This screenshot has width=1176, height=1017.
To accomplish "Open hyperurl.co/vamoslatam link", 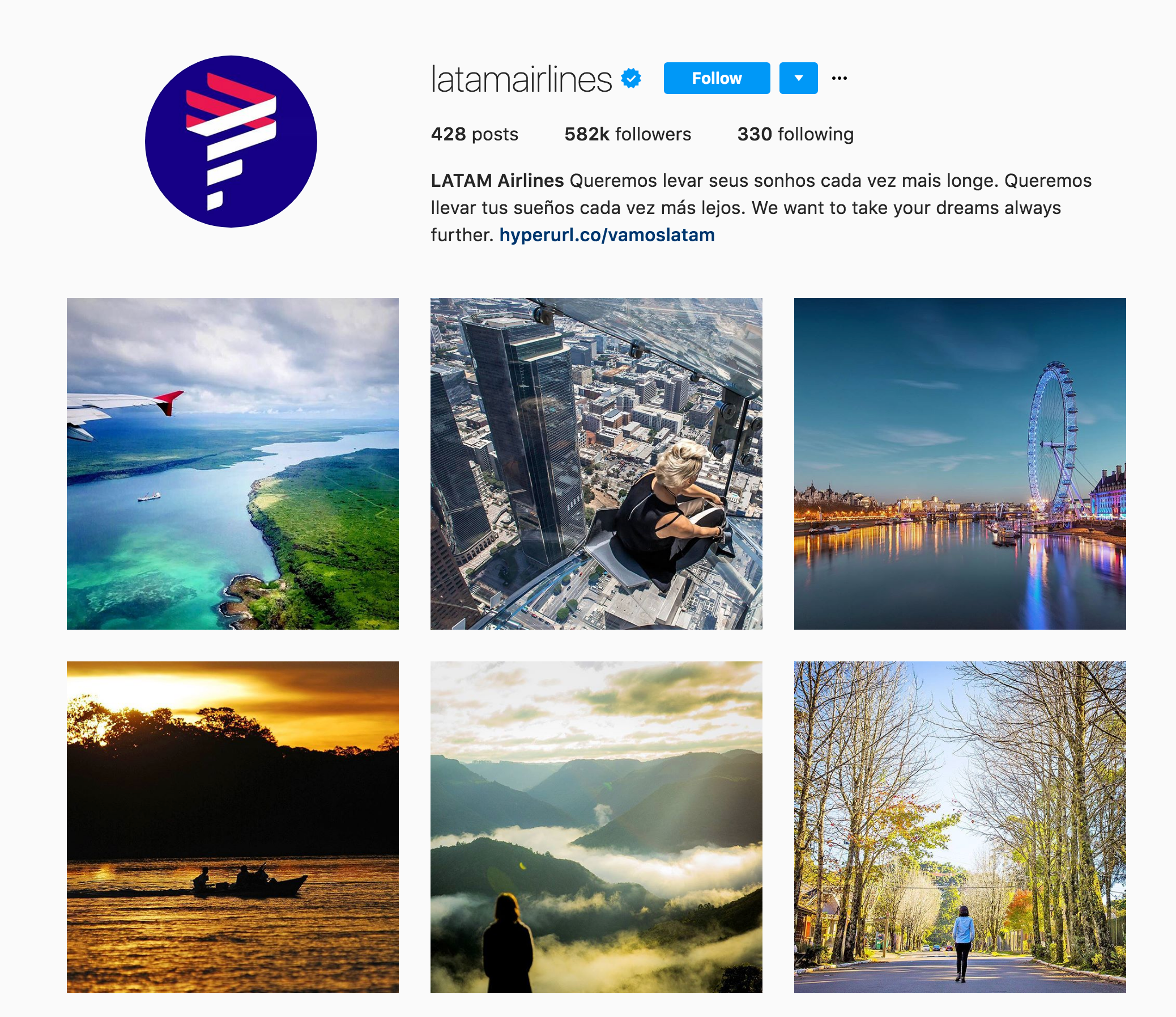I will 607,234.
